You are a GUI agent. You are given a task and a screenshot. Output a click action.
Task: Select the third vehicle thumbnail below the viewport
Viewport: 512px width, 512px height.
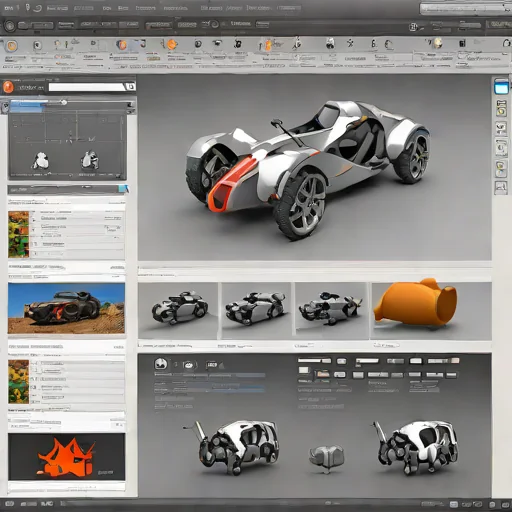[x=331, y=311]
